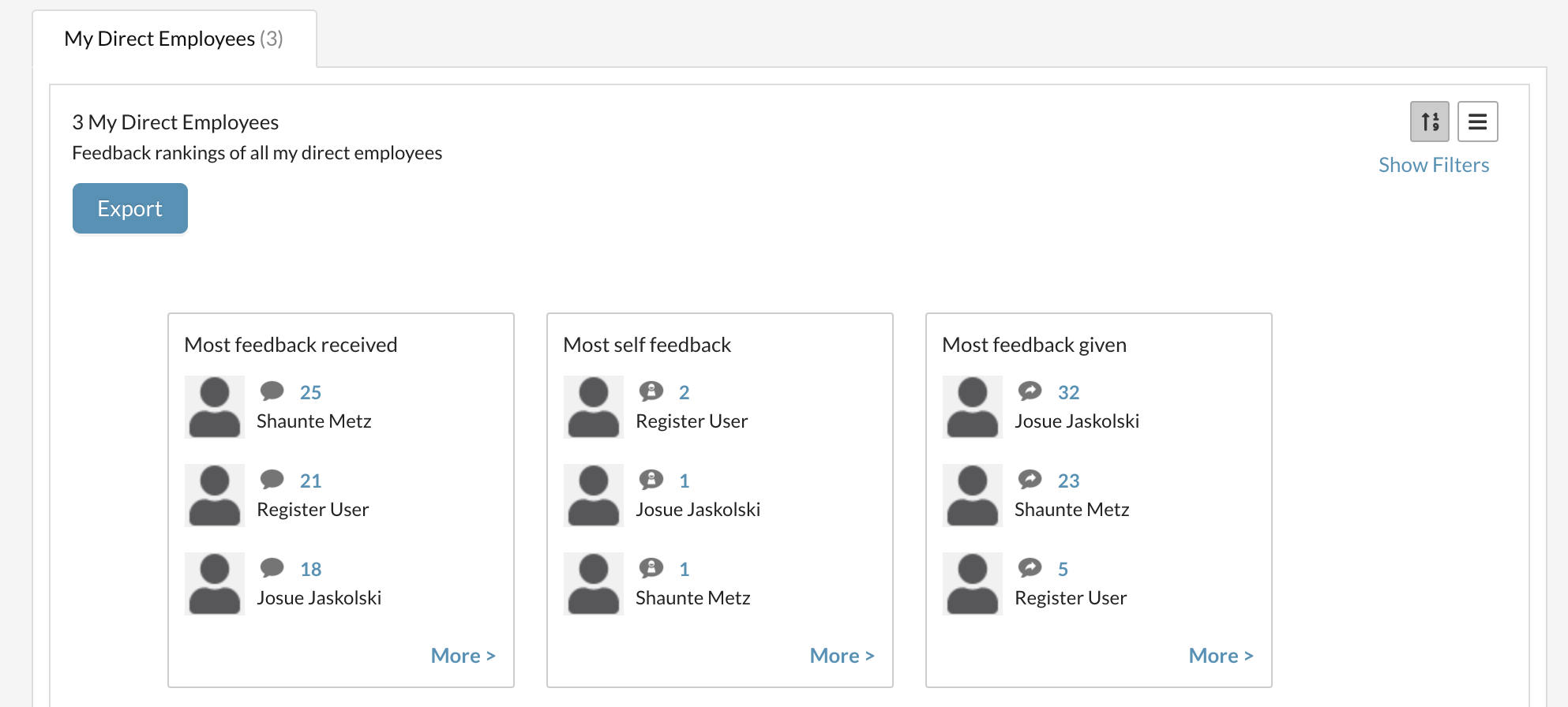
Task: Click the feedback given icon beside 23
Action: (1030, 479)
